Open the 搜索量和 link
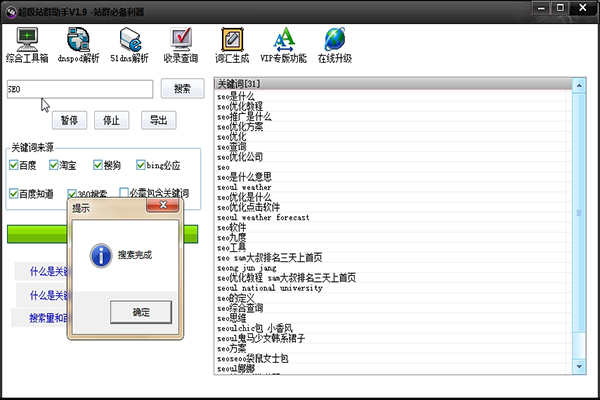The image size is (600, 400). (x=49, y=318)
